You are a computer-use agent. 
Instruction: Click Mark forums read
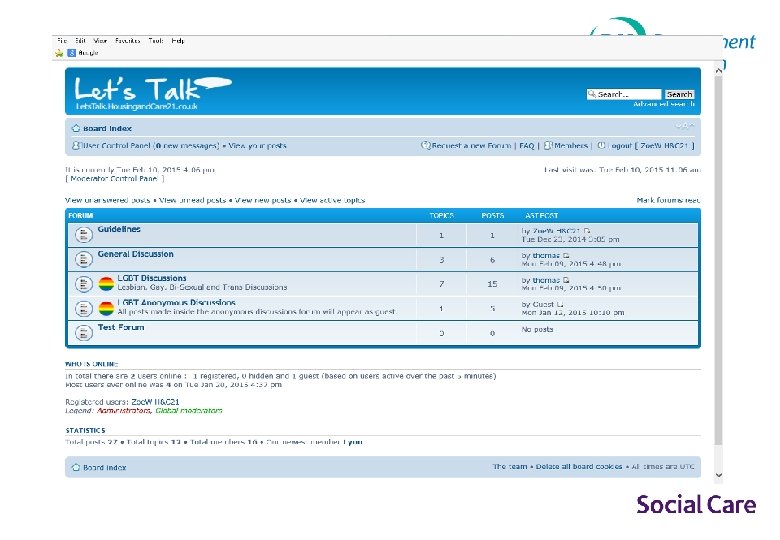pos(668,200)
